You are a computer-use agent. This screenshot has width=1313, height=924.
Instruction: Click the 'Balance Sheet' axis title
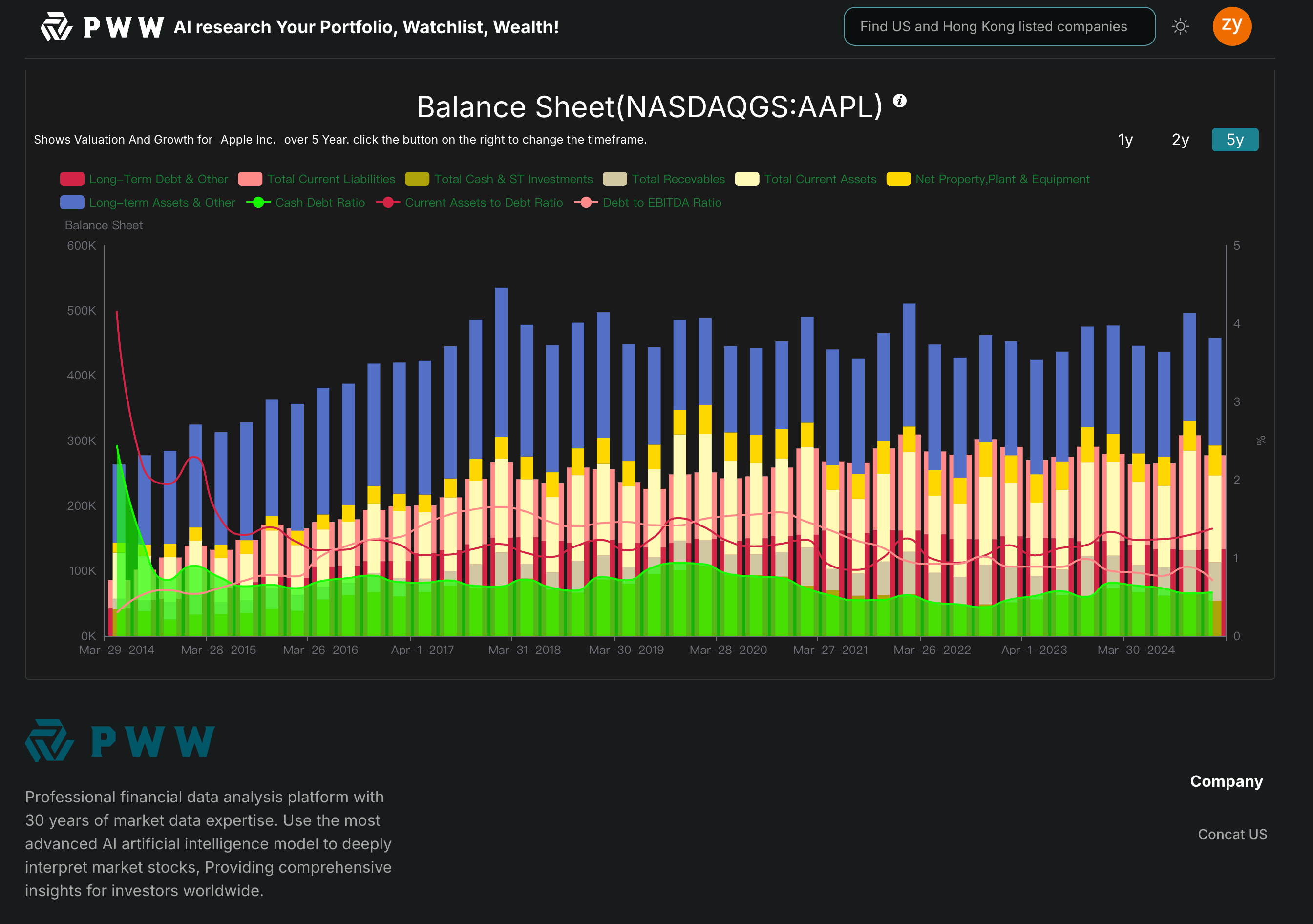[104, 225]
